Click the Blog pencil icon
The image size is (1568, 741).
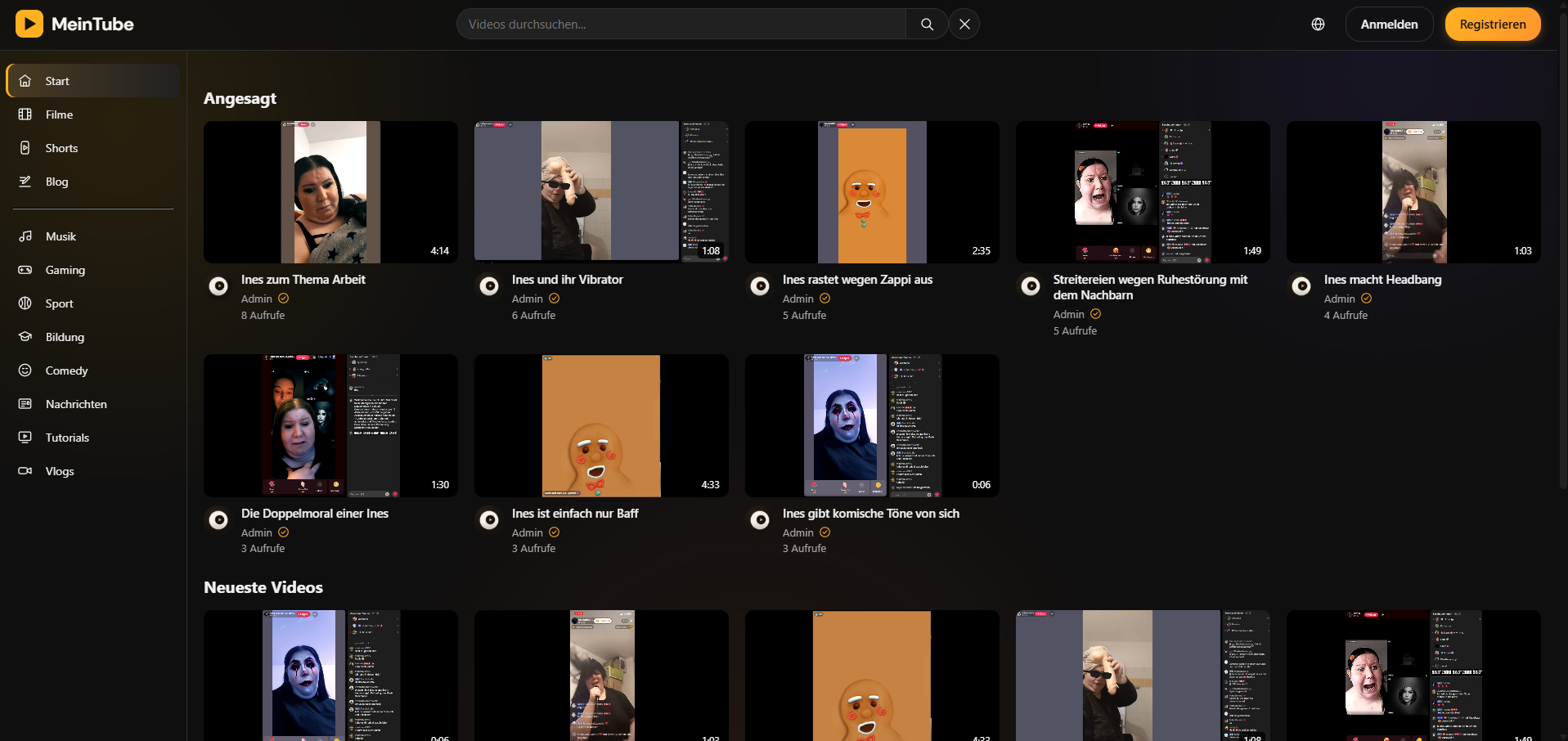[x=25, y=182]
